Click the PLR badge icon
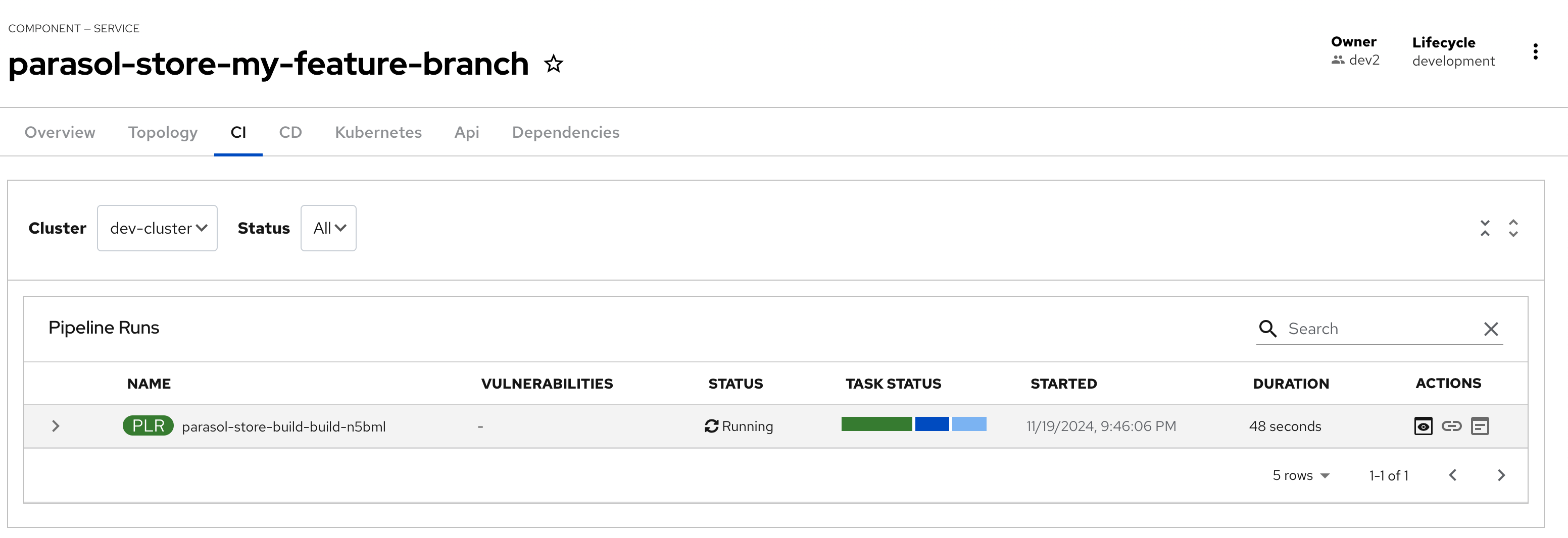This screenshot has width=1568, height=538. tap(148, 425)
